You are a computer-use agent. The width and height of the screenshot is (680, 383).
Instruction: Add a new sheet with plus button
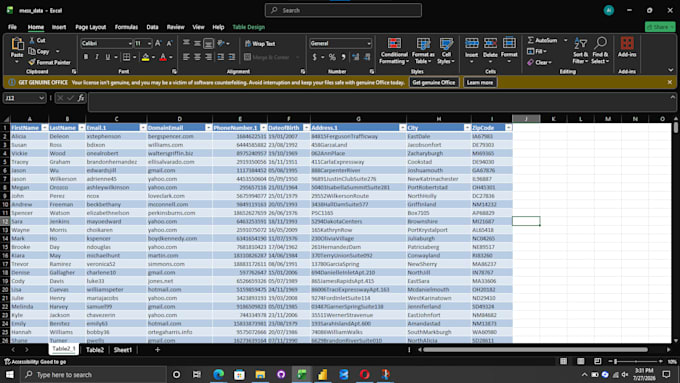coord(157,350)
